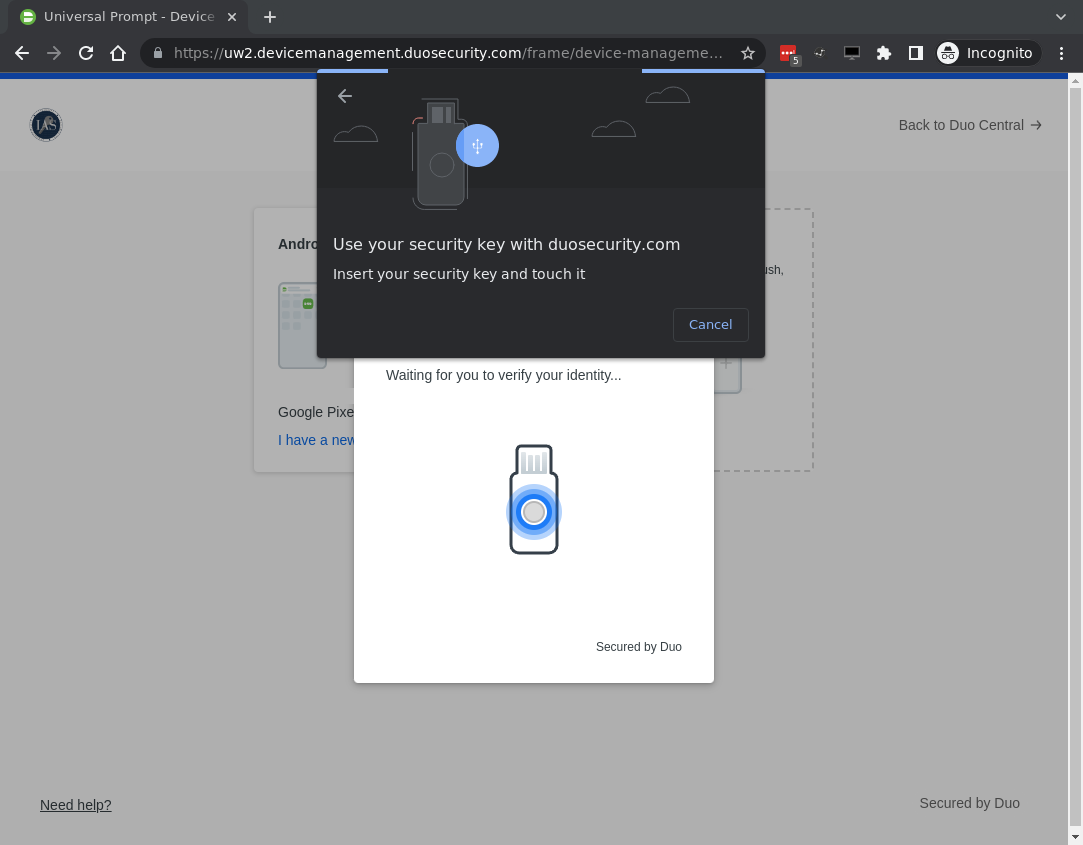Open the Chrome three-dot menu
Screen dimensions: 1083x845
pyautogui.click(x=1062, y=53)
